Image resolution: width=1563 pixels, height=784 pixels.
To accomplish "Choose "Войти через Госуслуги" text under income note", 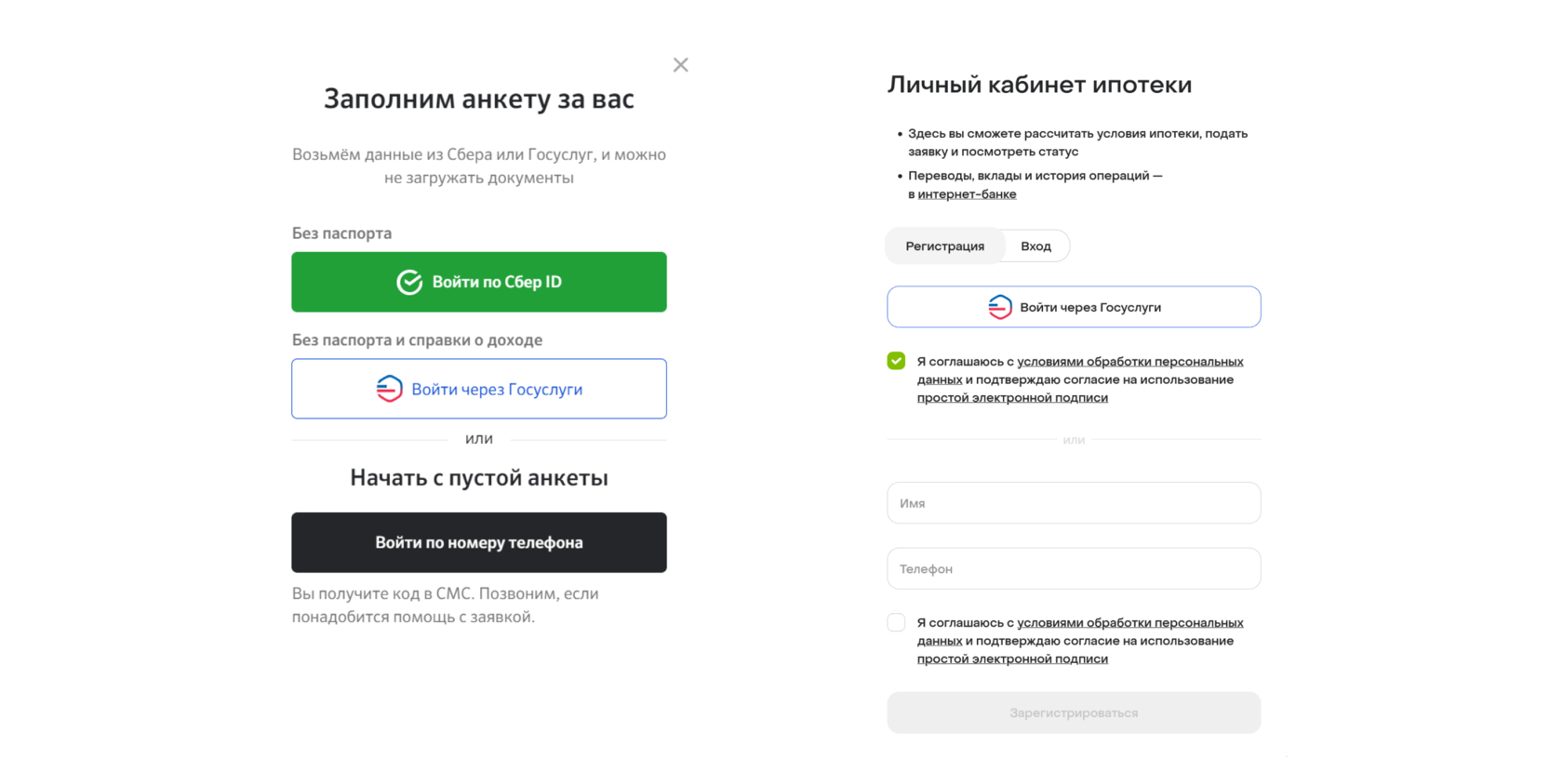I will coord(497,390).
